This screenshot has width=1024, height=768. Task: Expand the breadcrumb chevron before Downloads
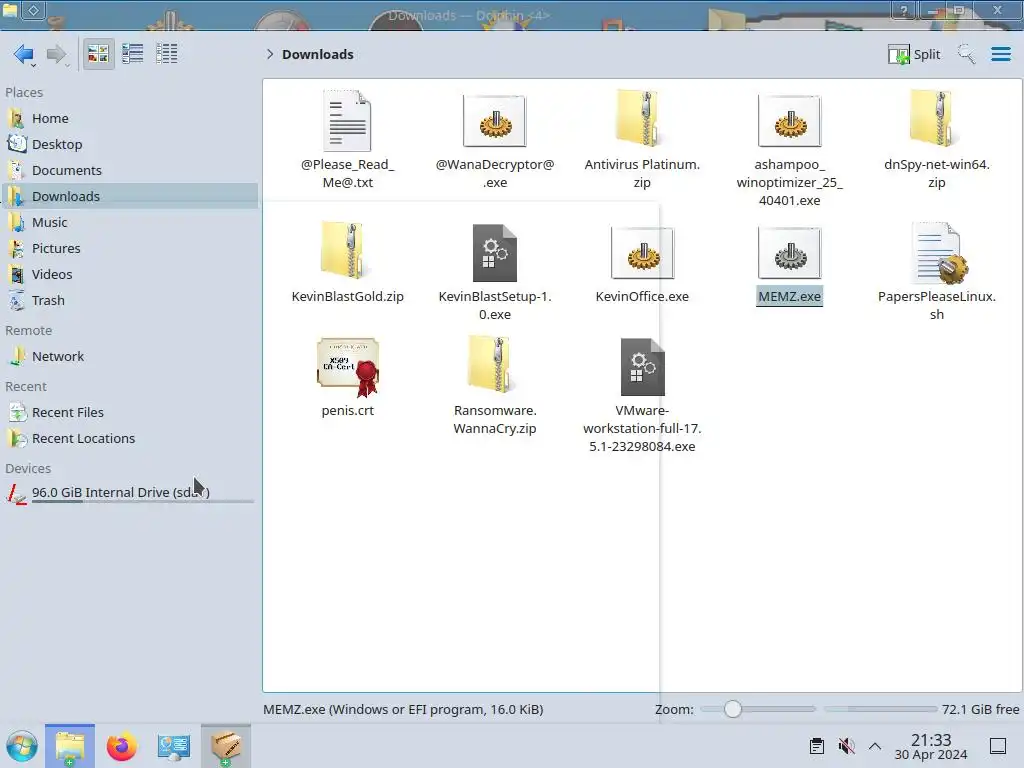point(270,54)
